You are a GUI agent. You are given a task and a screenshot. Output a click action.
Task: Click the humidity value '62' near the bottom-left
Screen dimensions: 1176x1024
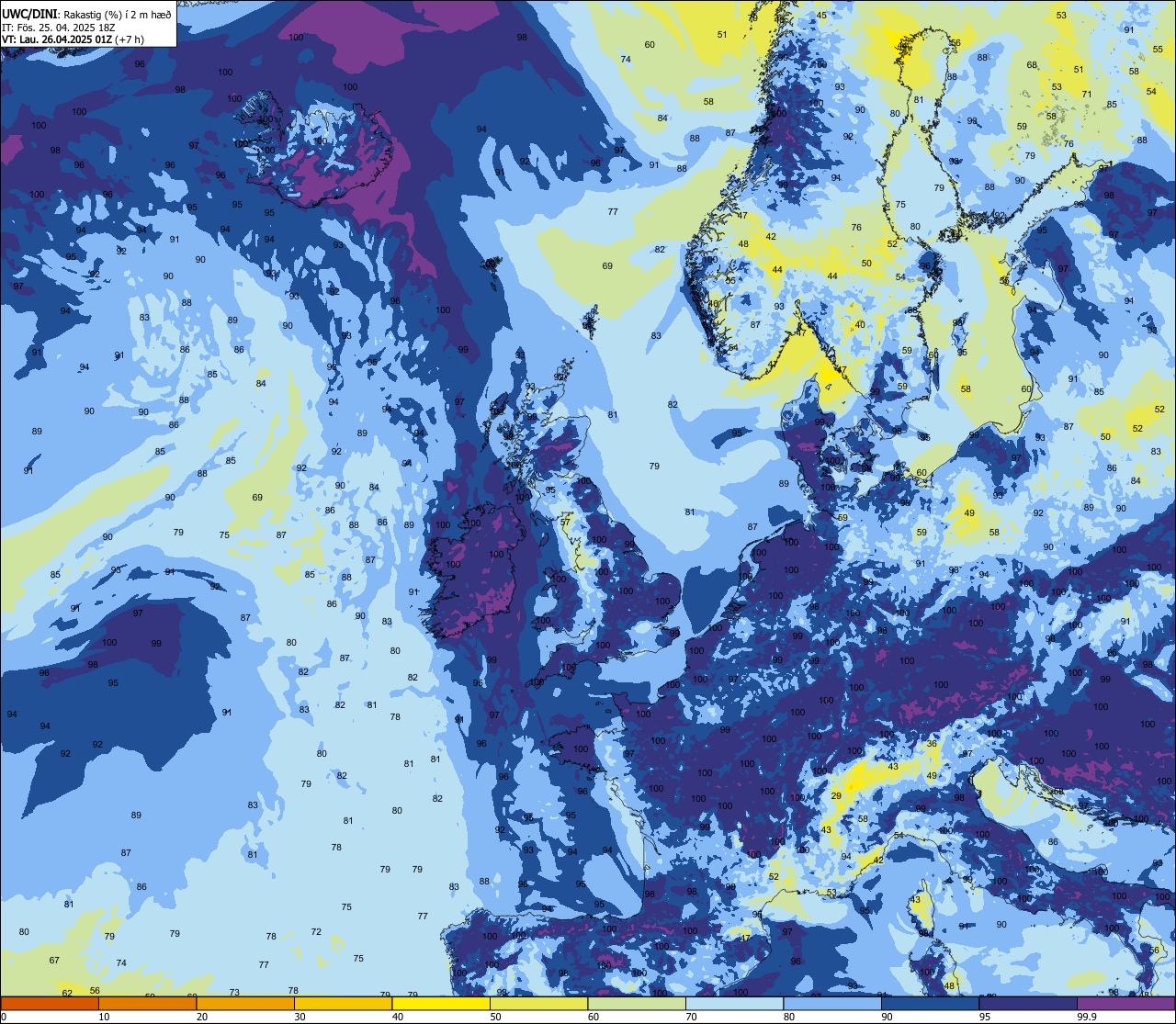(67, 994)
